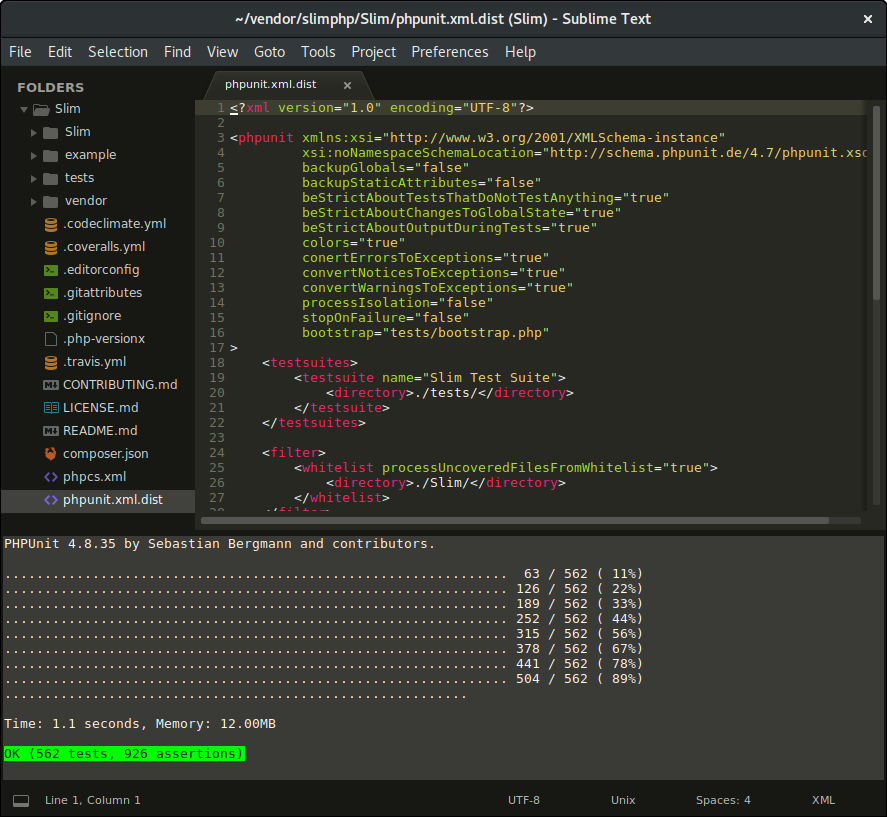Click the FOLDERS sidebar heading
887x817 pixels.
50,88
